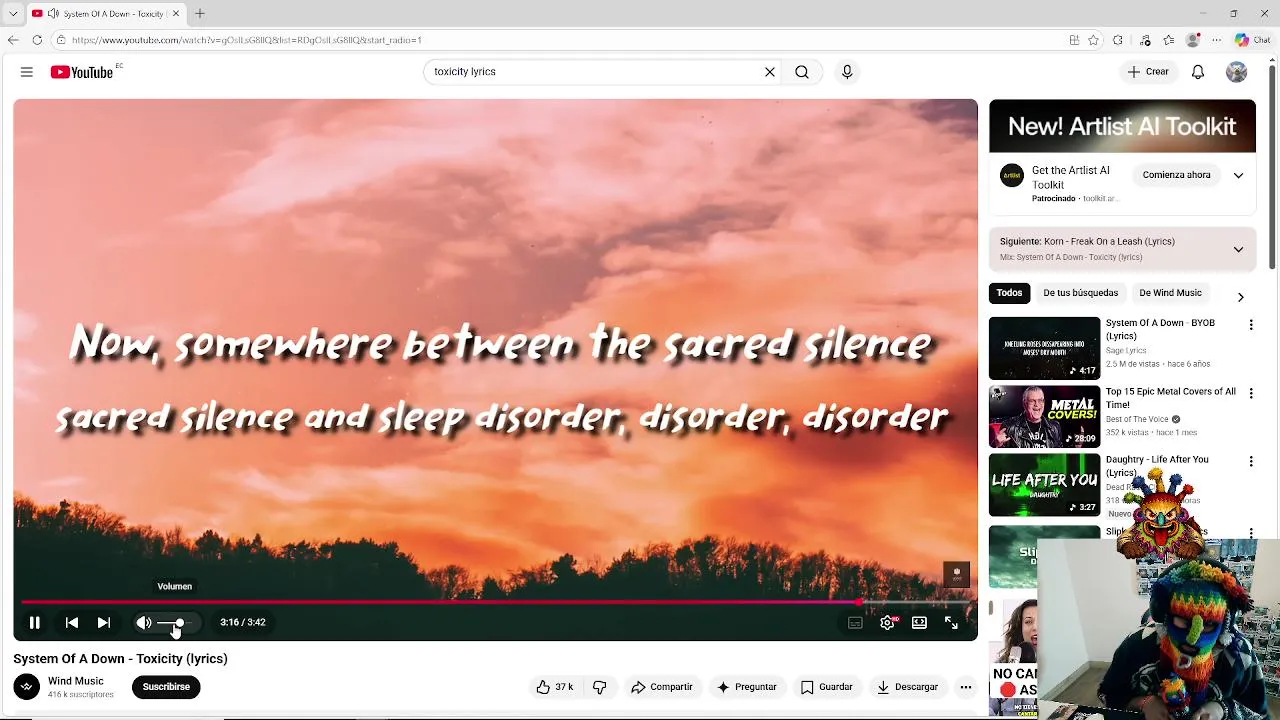Open the notifications bell

pos(1198,72)
